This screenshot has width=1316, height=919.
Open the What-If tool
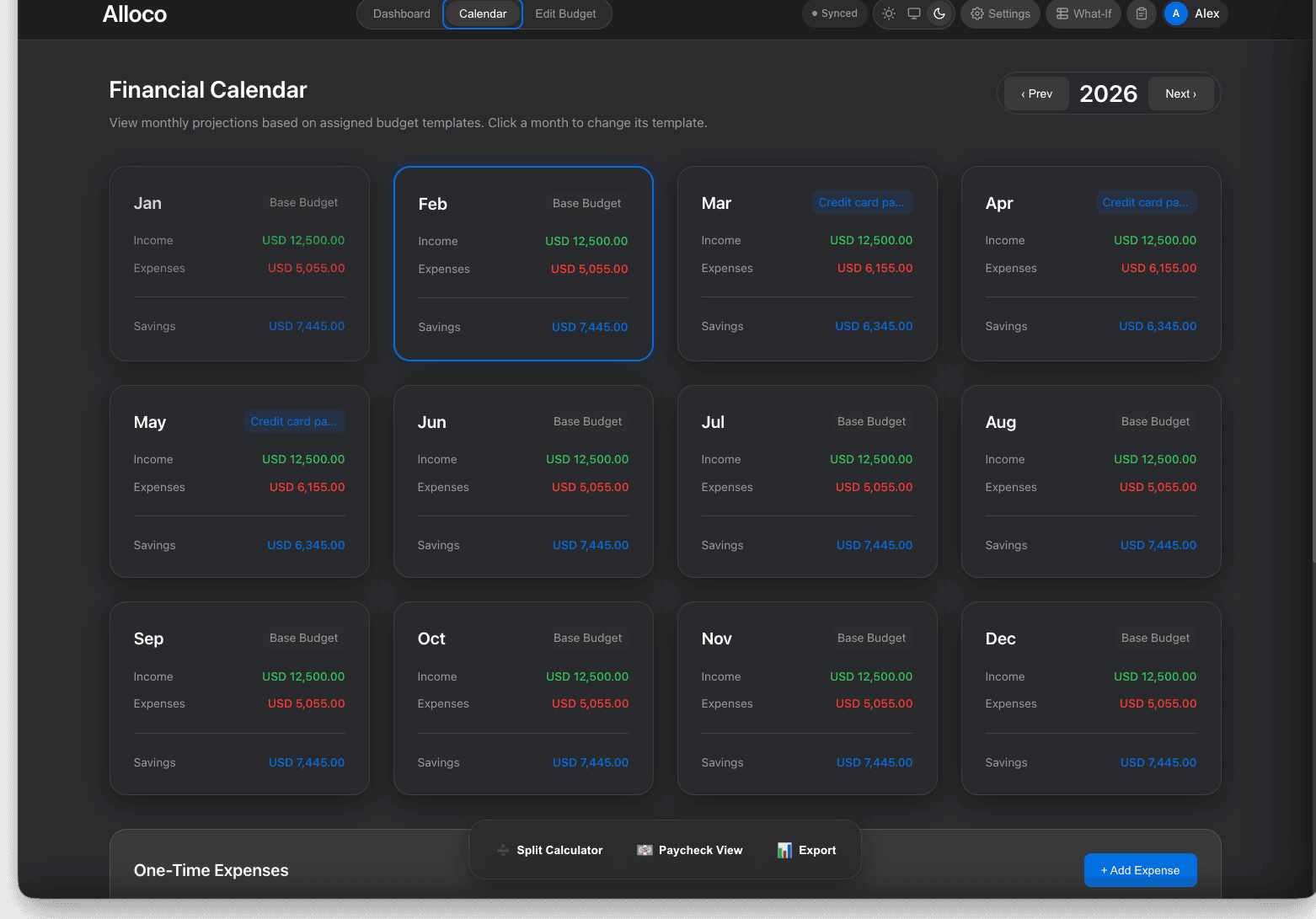[x=1083, y=13]
